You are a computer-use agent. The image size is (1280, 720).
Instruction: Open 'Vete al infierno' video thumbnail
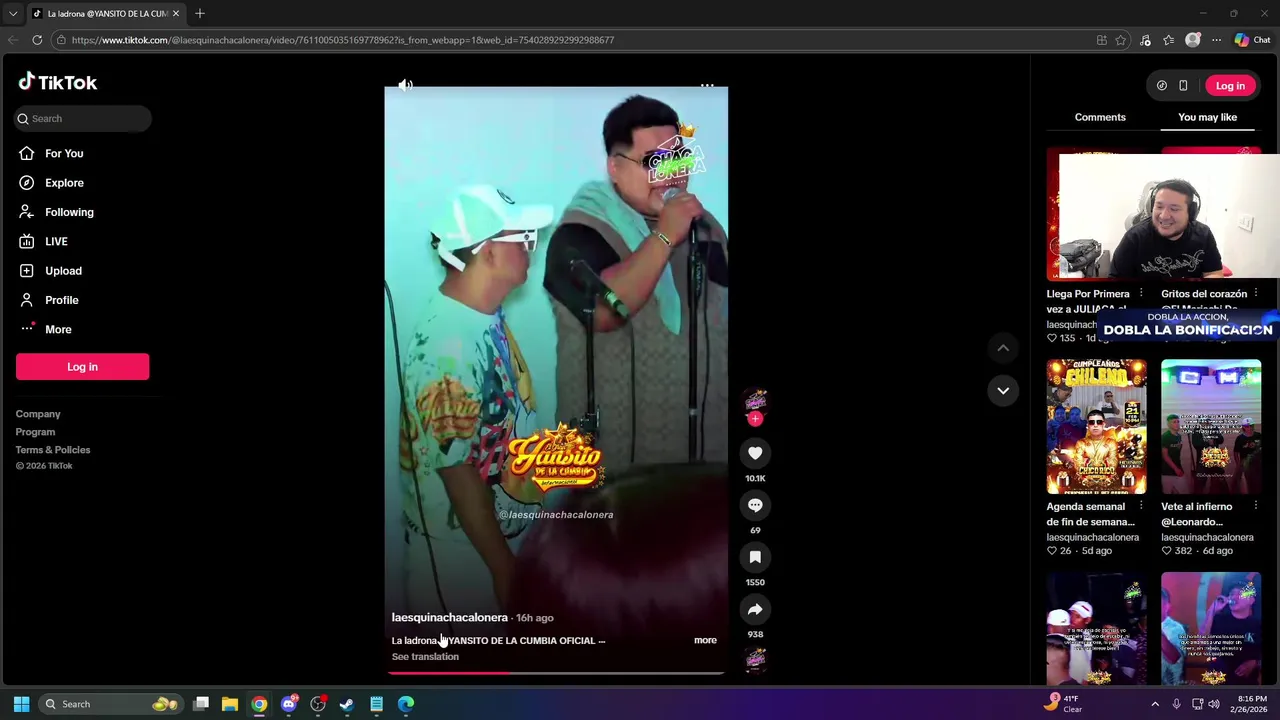coord(1211,427)
